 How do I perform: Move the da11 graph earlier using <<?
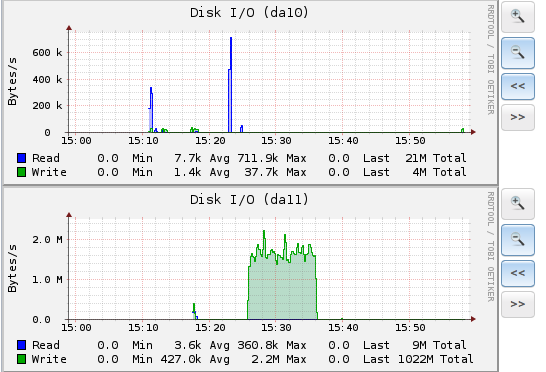tap(518, 273)
